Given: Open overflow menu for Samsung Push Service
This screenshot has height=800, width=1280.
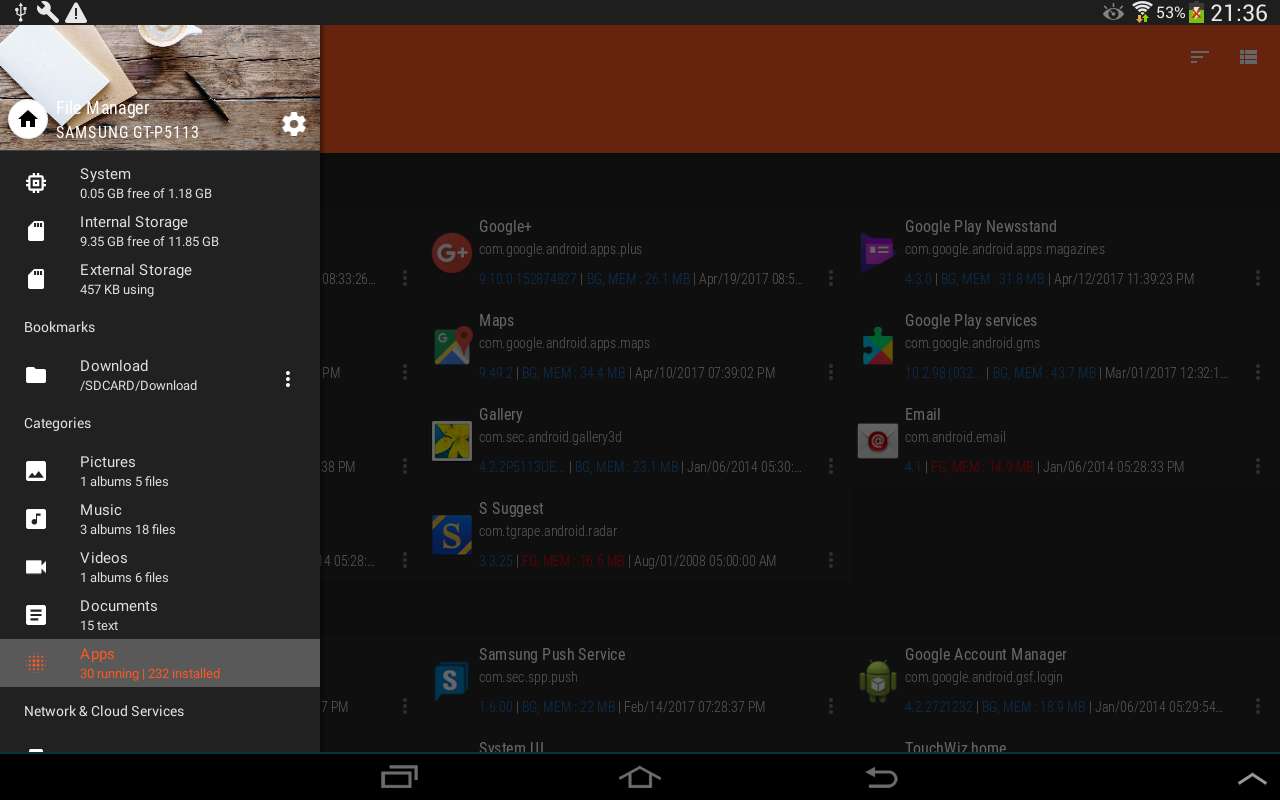Looking at the screenshot, I should click(831, 707).
